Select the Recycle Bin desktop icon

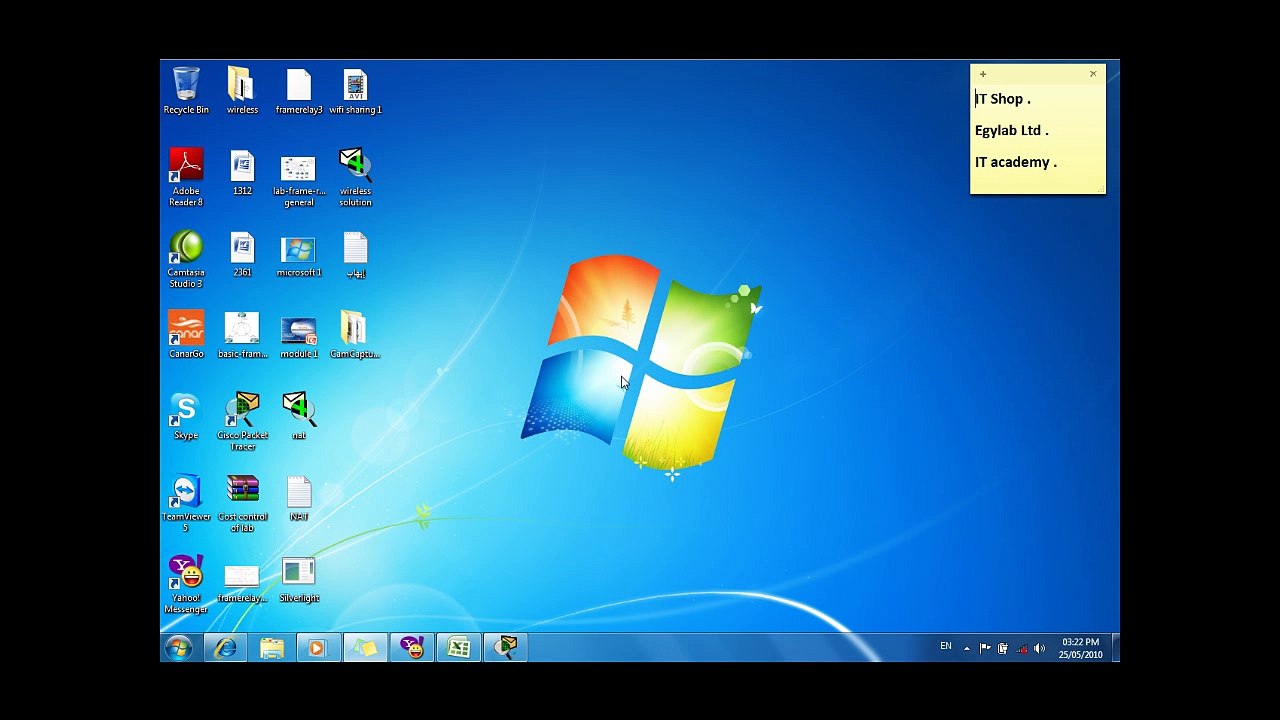[186, 91]
